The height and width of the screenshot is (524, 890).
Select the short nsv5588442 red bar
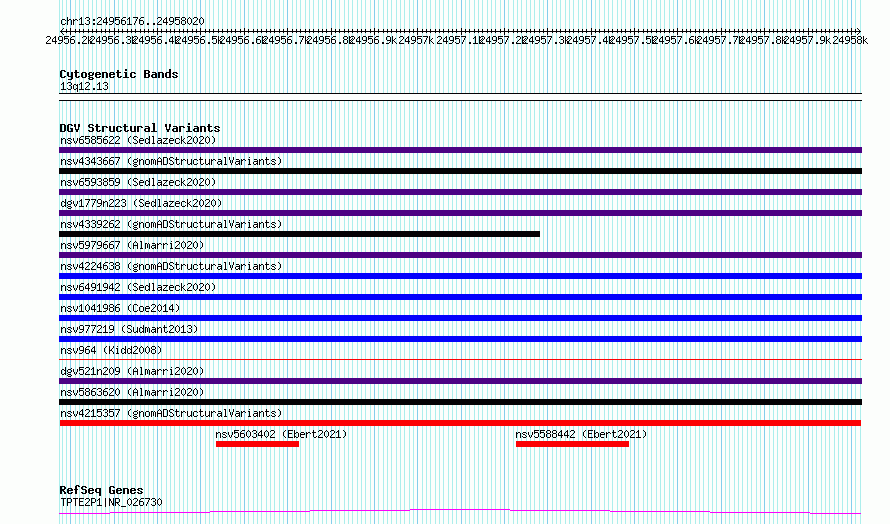click(572, 444)
